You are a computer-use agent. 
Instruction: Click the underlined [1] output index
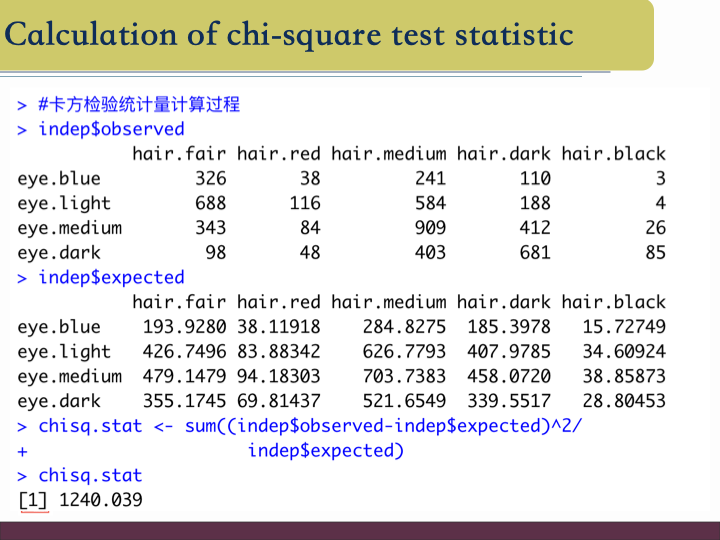[33, 500]
